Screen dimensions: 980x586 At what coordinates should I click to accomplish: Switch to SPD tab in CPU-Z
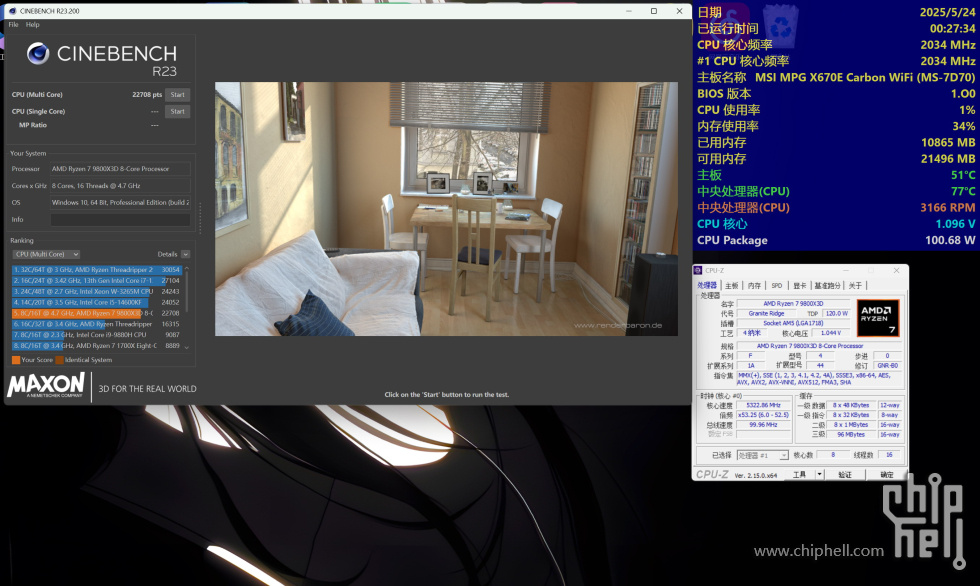click(x=777, y=286)
